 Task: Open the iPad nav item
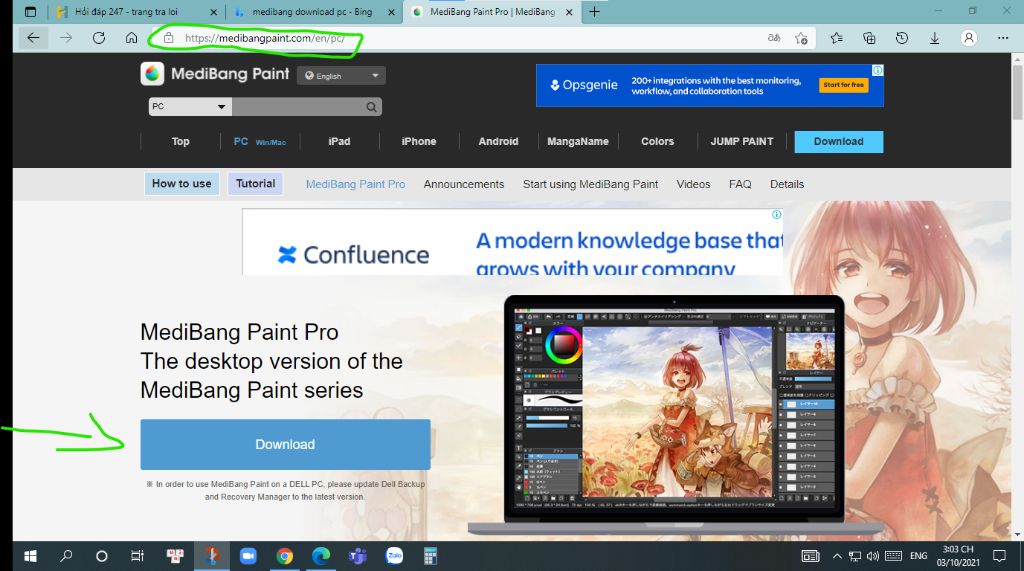[x=339, y=141]
